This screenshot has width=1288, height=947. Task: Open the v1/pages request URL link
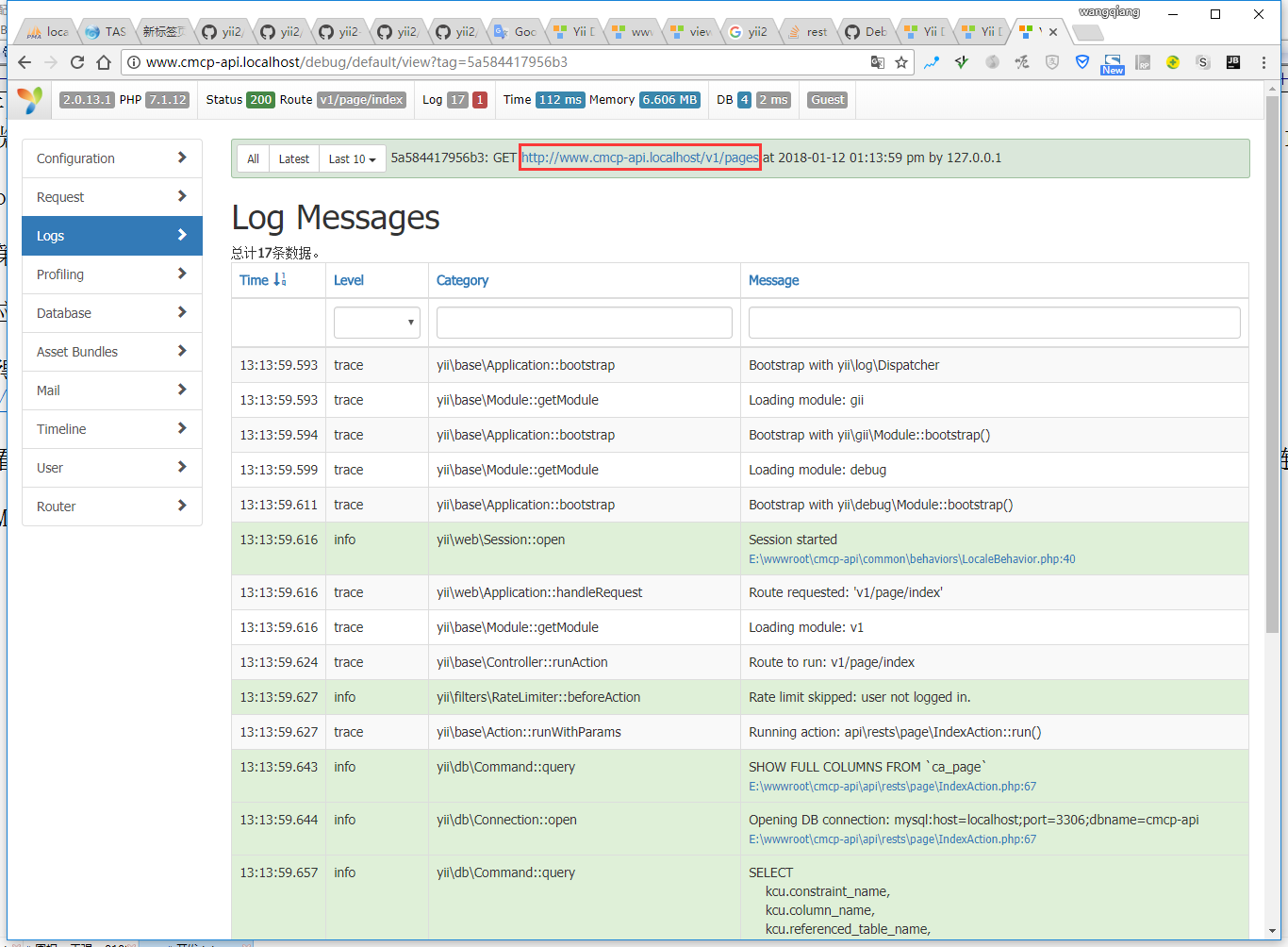tap(640, 158)
